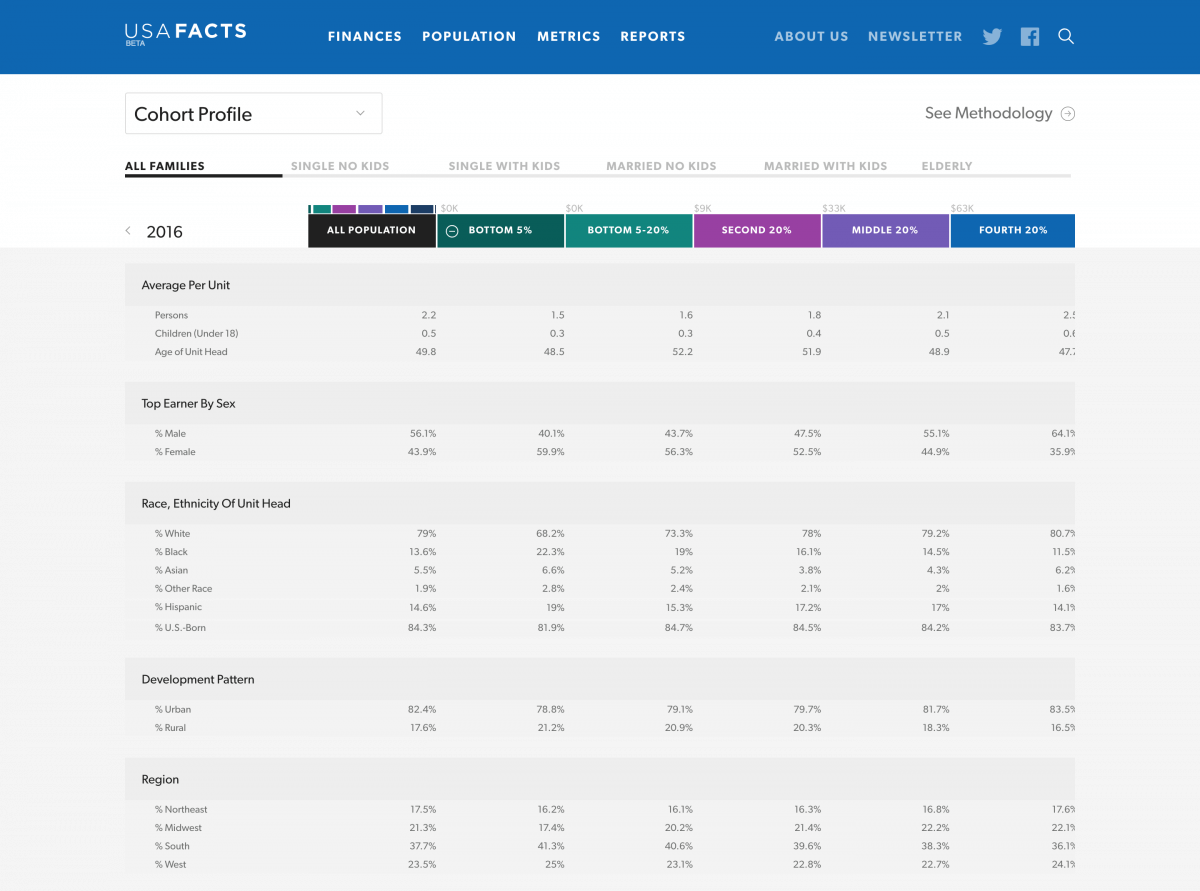Open the Reports menu
Viewport: 1200px width, 891px height.
coord(653,37)
